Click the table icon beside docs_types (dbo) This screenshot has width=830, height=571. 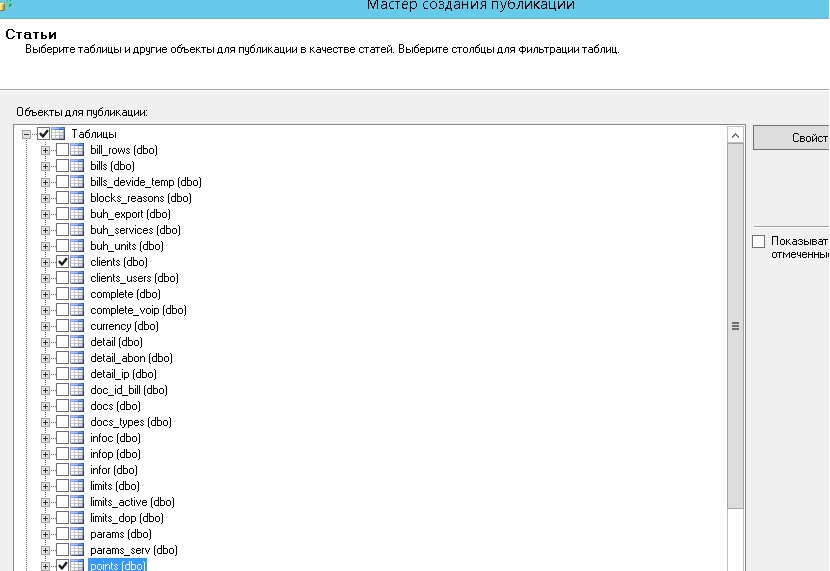77,422
